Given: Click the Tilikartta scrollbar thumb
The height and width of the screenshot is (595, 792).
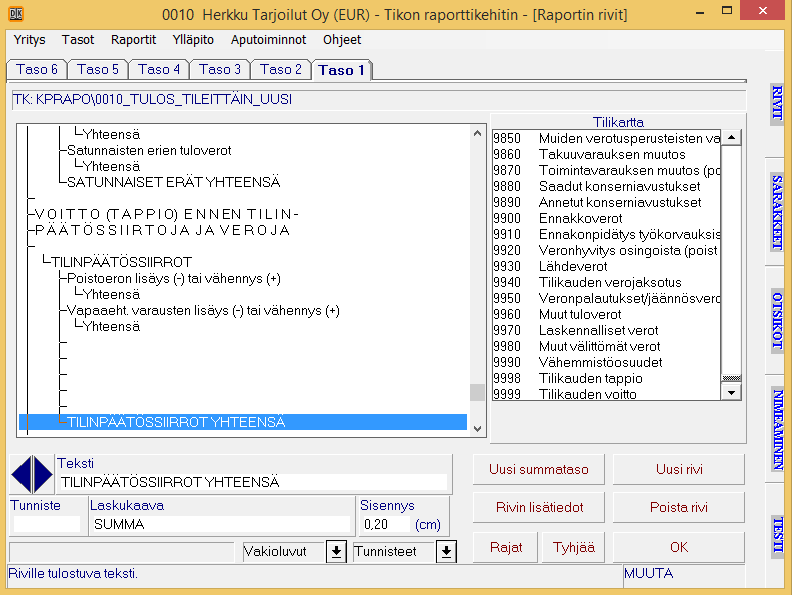Looking at the screenshot, I should (731, 378).
